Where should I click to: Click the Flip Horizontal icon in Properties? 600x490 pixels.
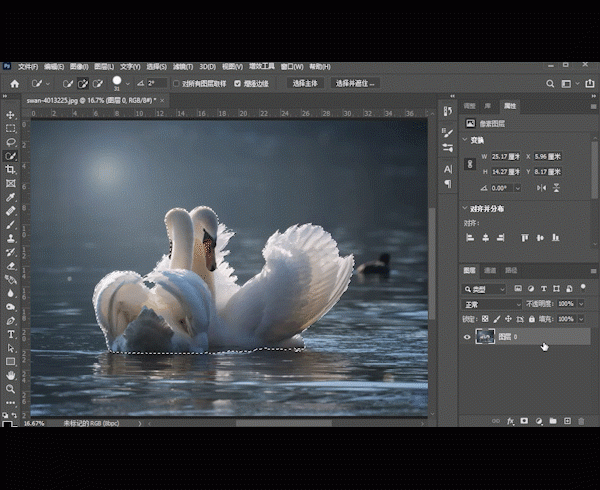[541, 188]
